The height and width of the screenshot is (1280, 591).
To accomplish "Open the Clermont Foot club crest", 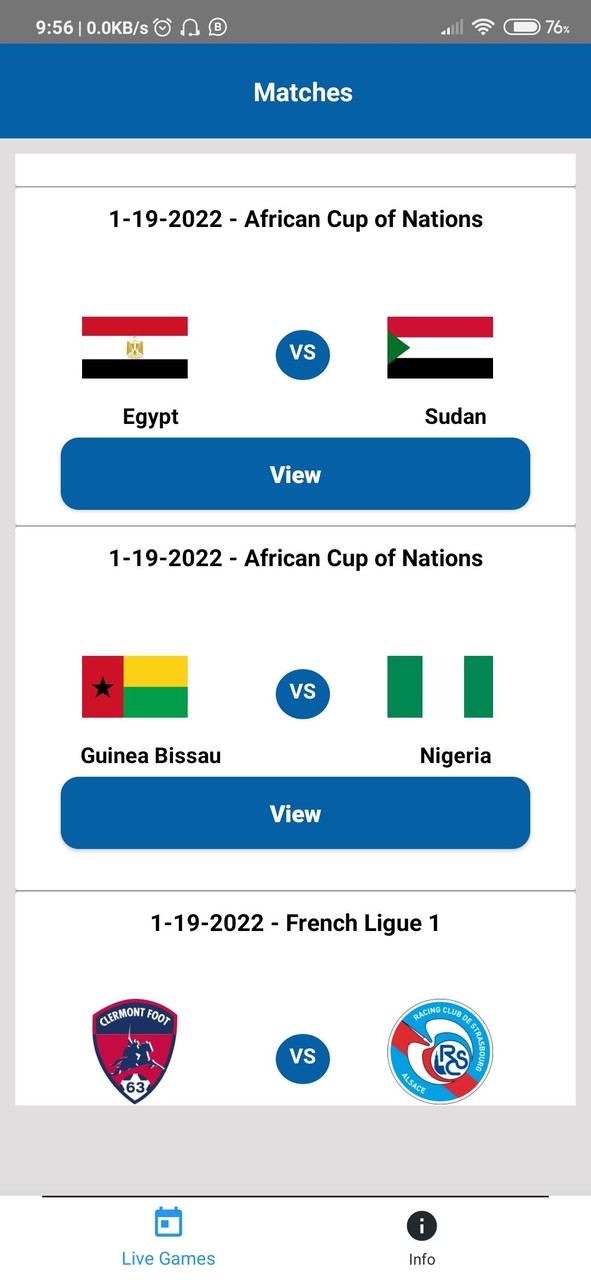I will [x=135, y=1051].
